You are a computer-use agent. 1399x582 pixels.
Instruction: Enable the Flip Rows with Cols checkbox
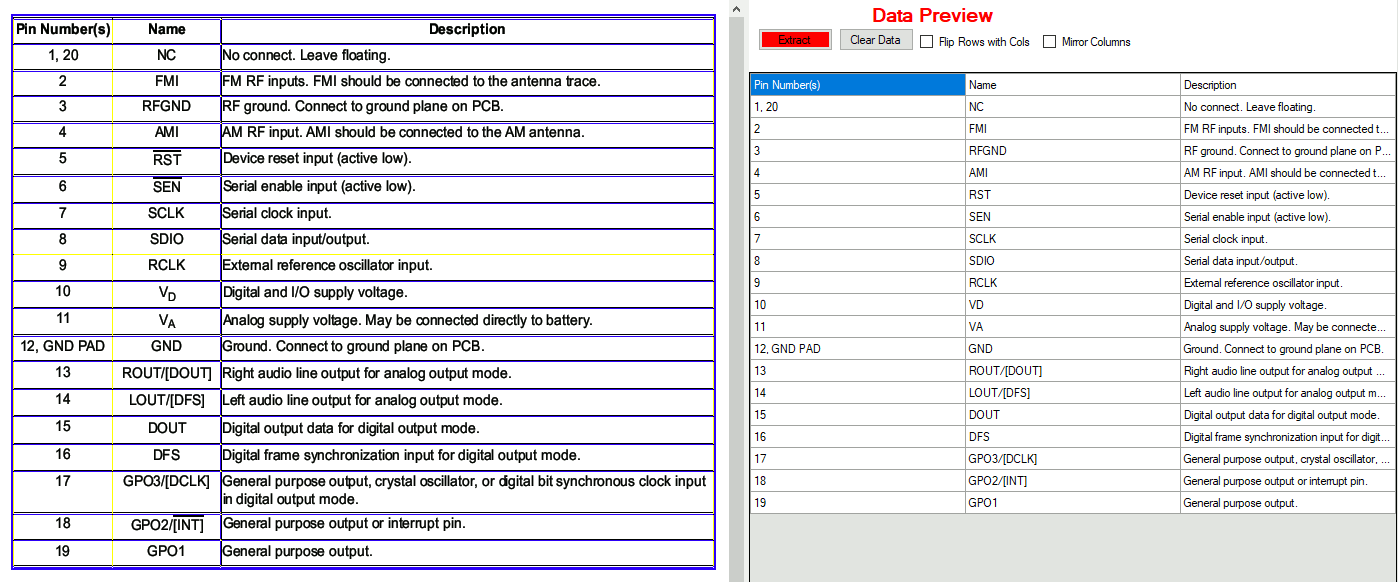927,42
